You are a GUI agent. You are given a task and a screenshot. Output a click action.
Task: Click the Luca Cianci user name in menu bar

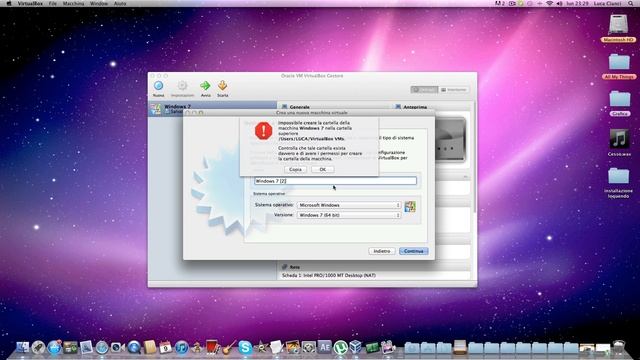pos(608,3)
